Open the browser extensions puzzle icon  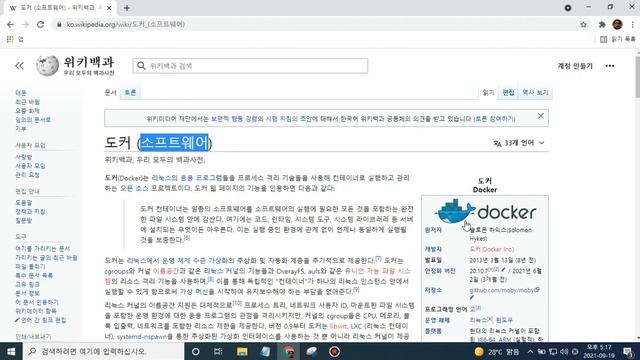(602, 24)
